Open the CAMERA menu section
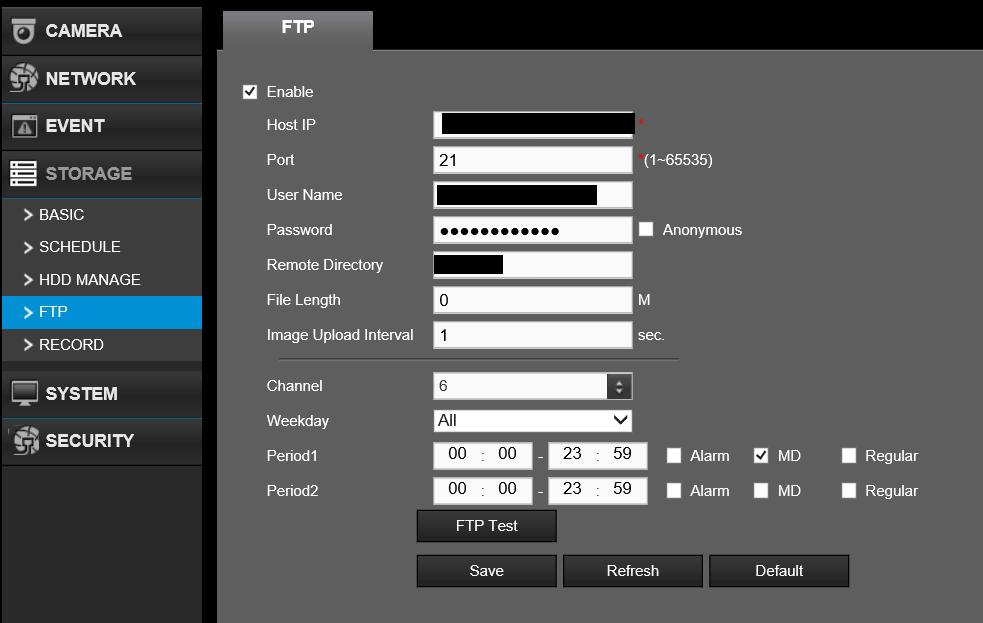 [102, 31]
